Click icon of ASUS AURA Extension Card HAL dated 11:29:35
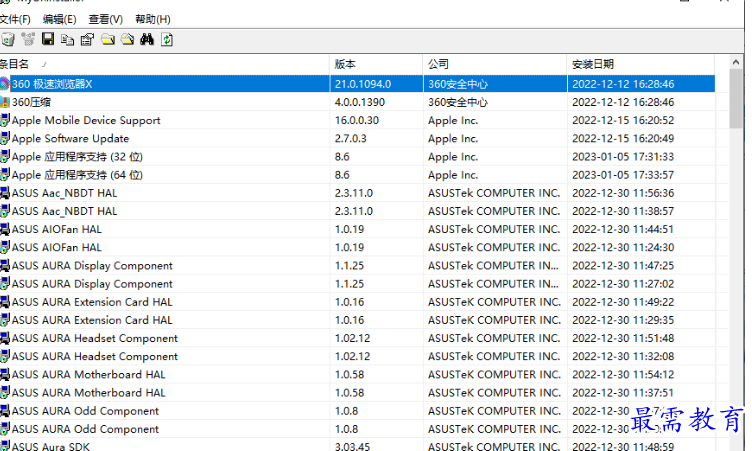752x451 pixels. click(4, 320)
